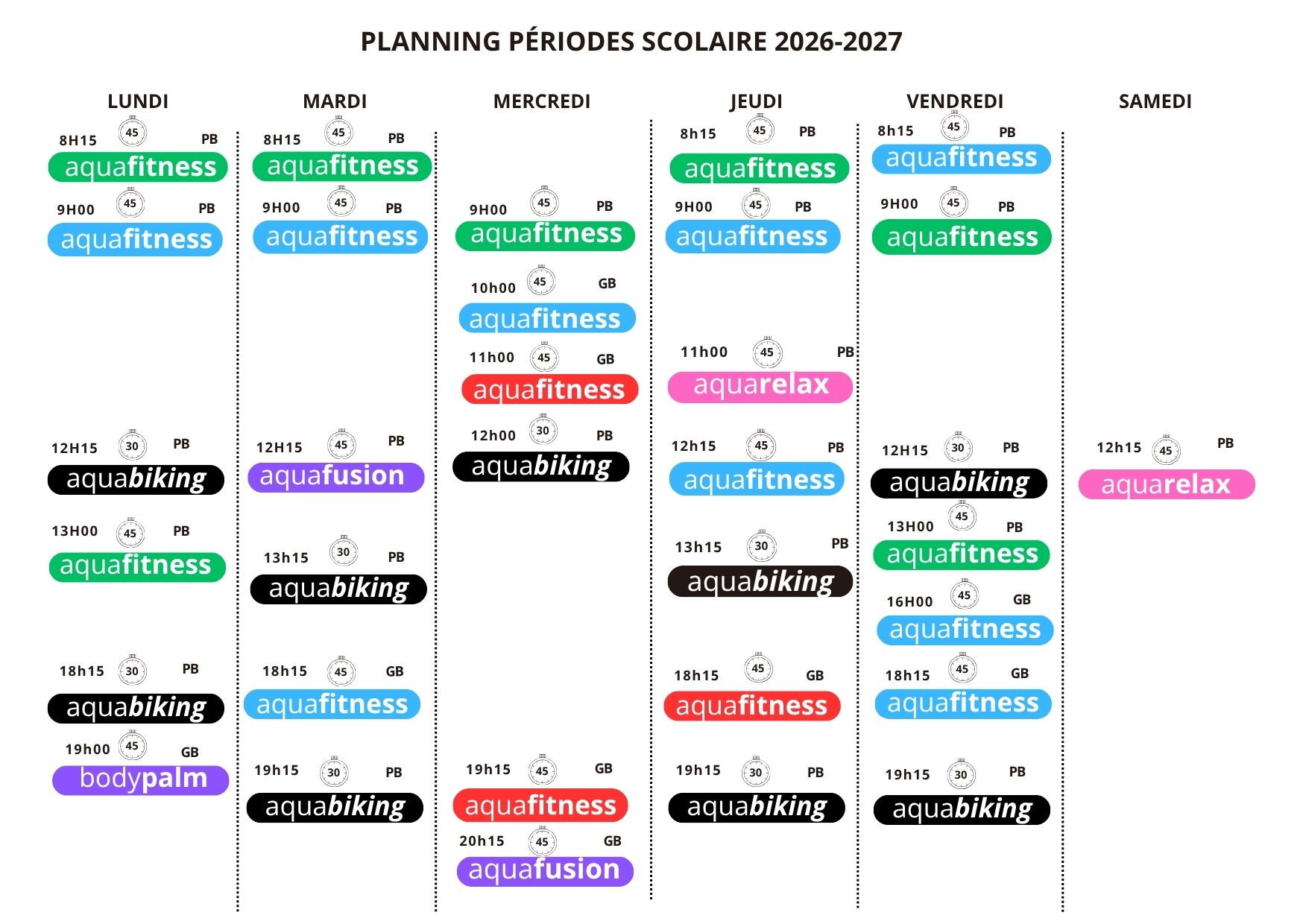Click the 45-minute stopwatch icon beside Lundi 8H15
The image size is (1303, 924).
[x=132, y=133]
